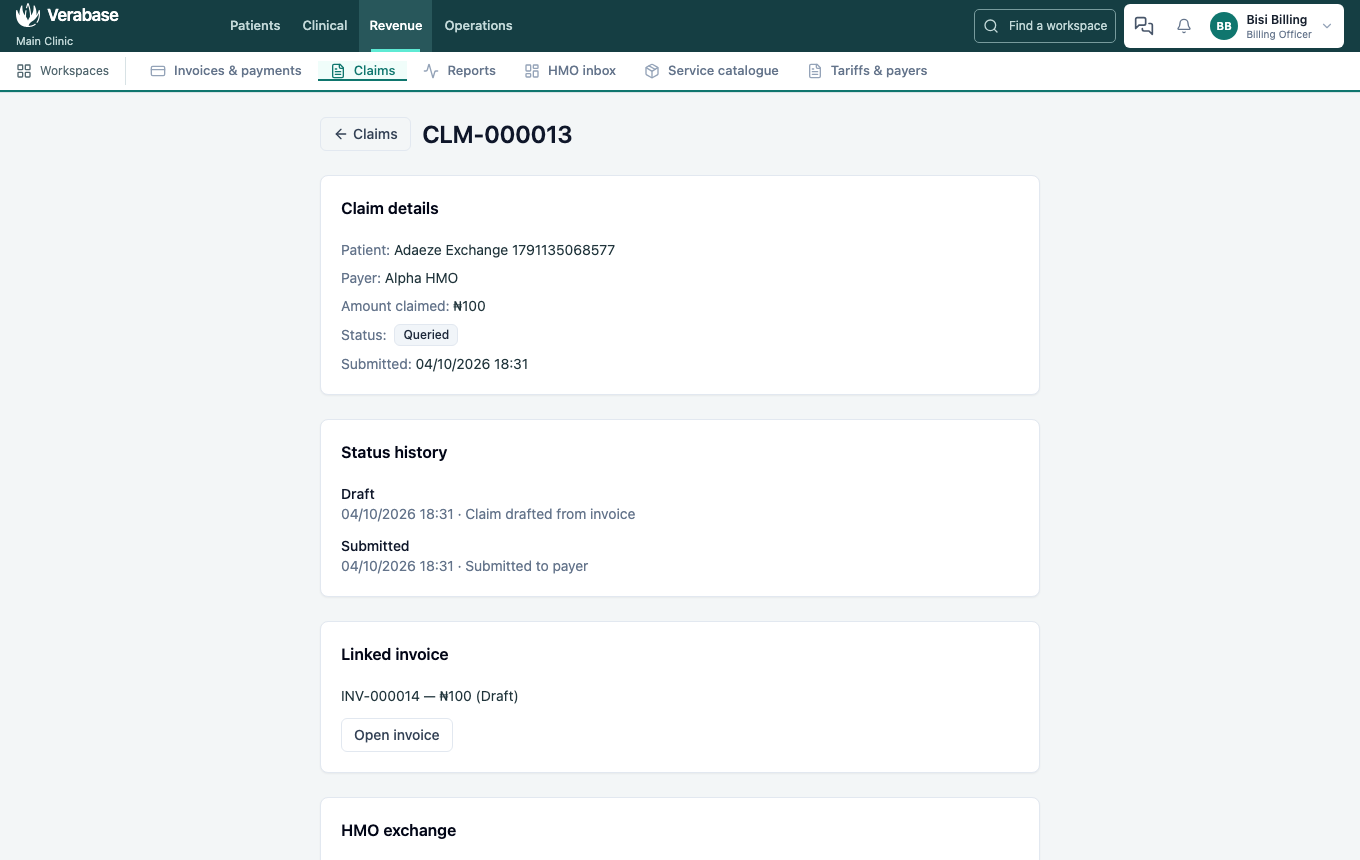Click the Workspaces grid icon
This screenshot has height=860, width=1360.
click(24, 71)
